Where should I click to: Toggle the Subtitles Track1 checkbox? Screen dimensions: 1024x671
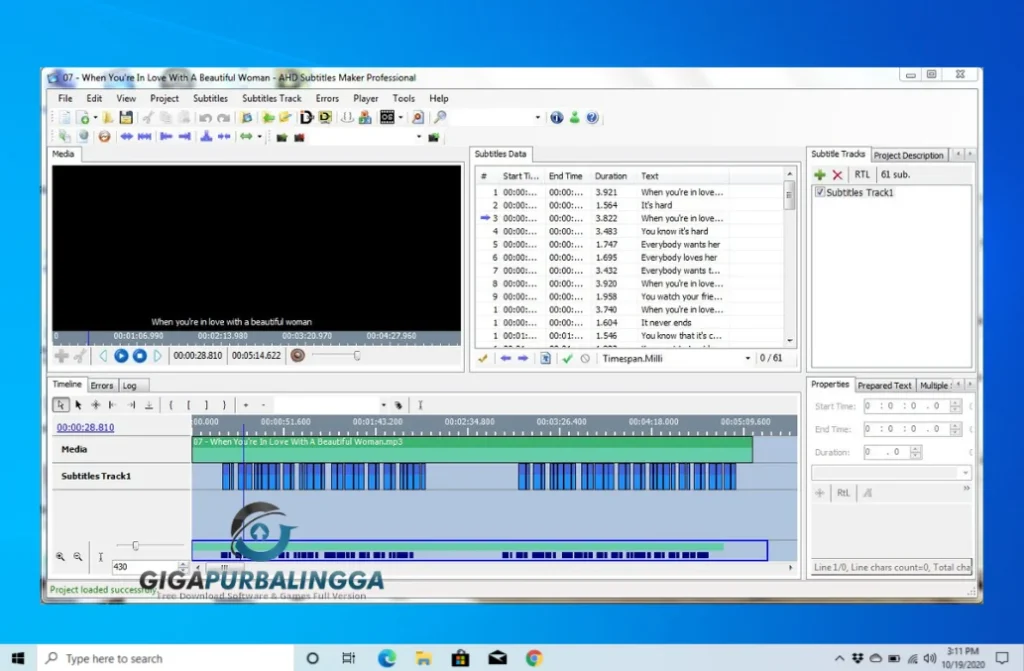point(821,192)
